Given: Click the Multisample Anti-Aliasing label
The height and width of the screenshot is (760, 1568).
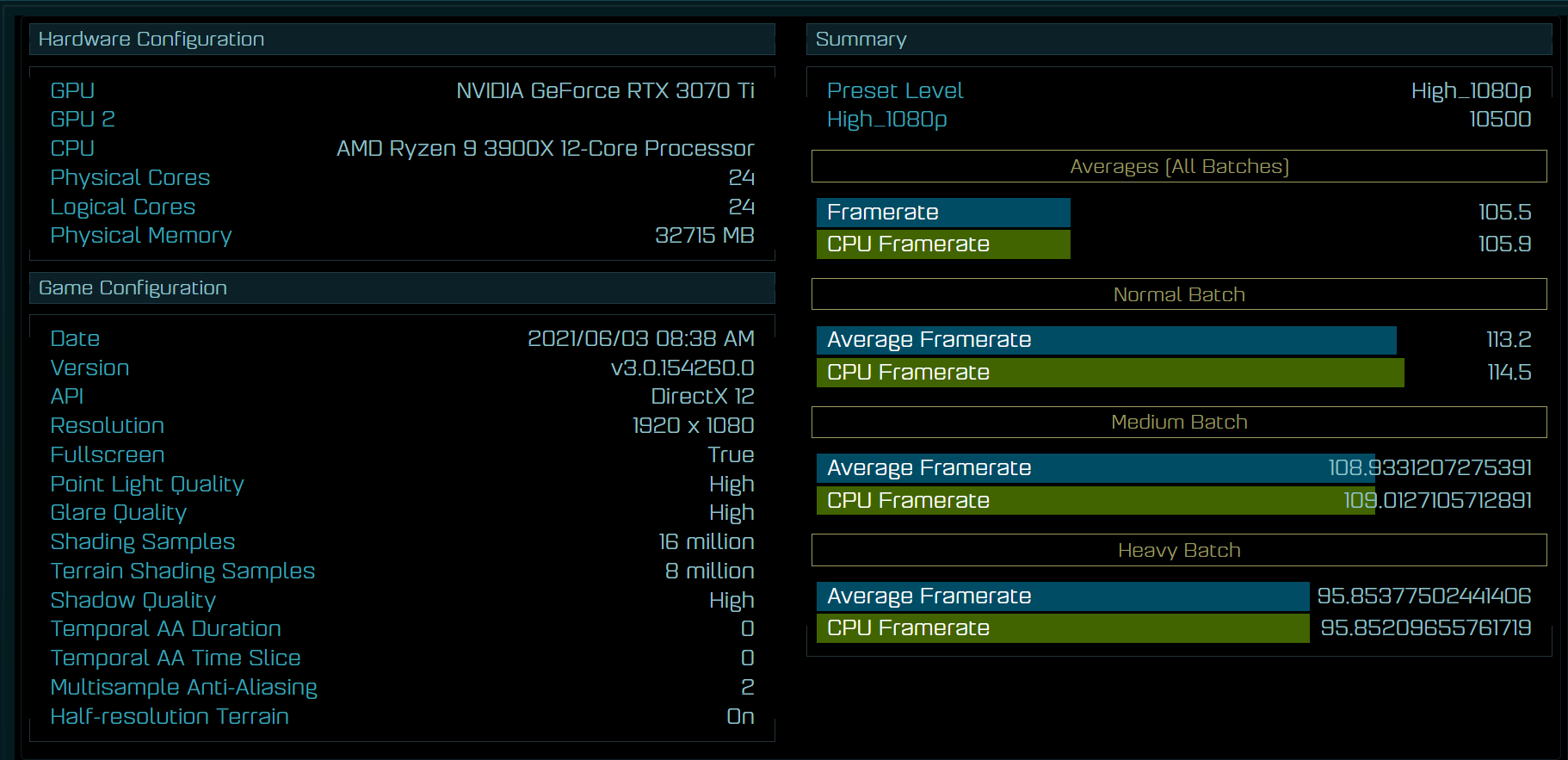Looking at the screenshot, I should click(x=183, y=688).
